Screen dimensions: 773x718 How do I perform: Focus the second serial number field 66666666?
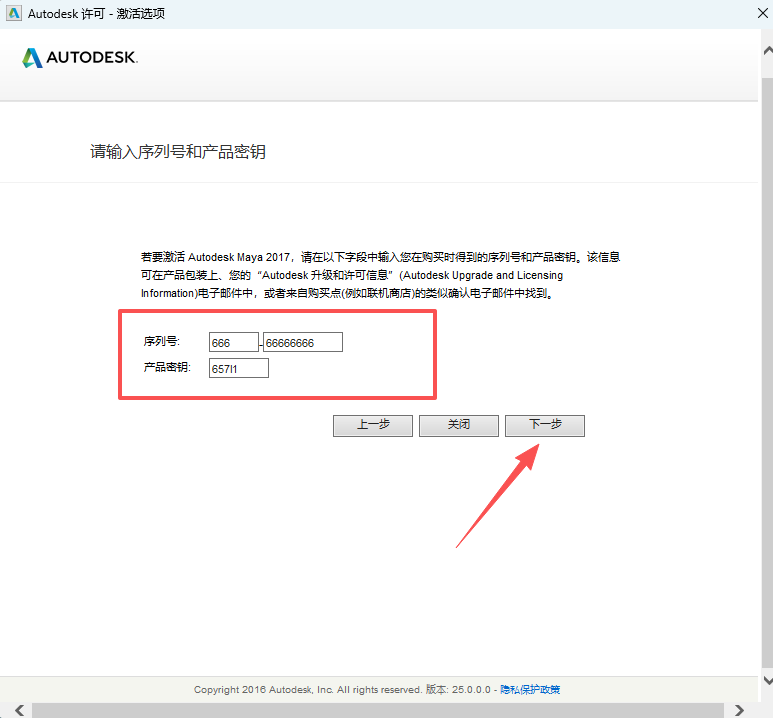303,342
